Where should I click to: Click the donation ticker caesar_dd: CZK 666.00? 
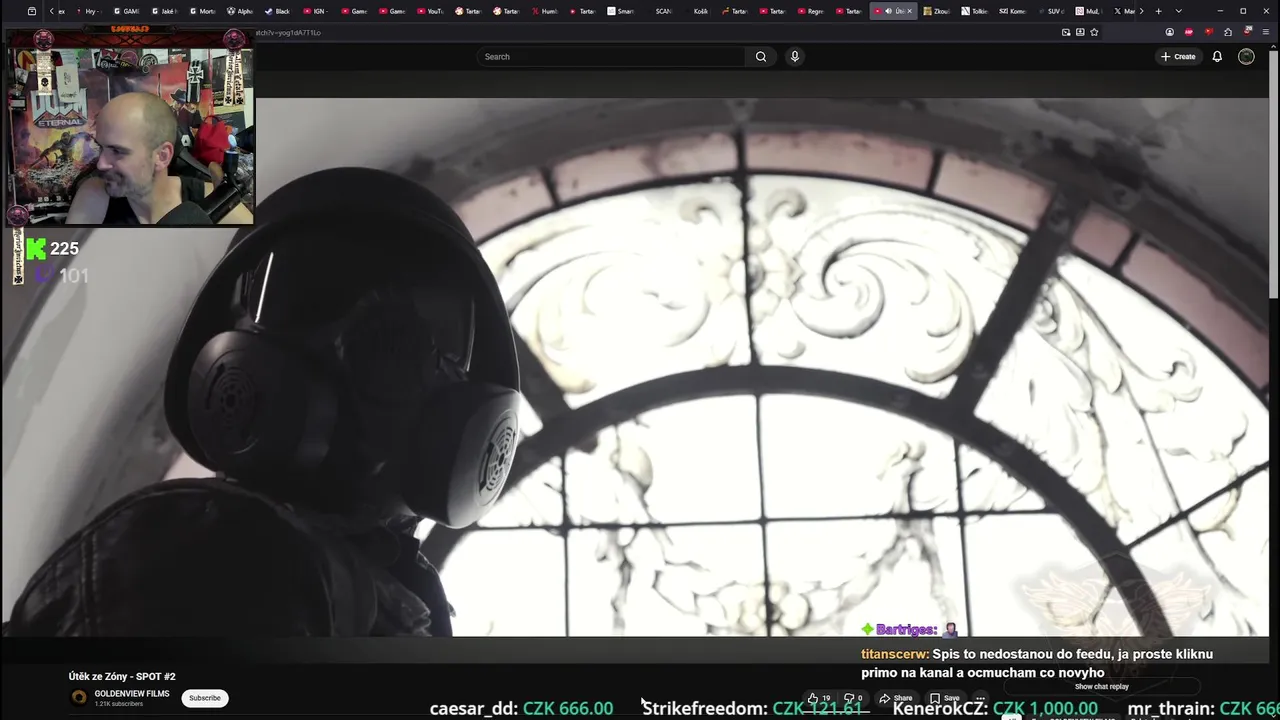[x=521, y=708]
